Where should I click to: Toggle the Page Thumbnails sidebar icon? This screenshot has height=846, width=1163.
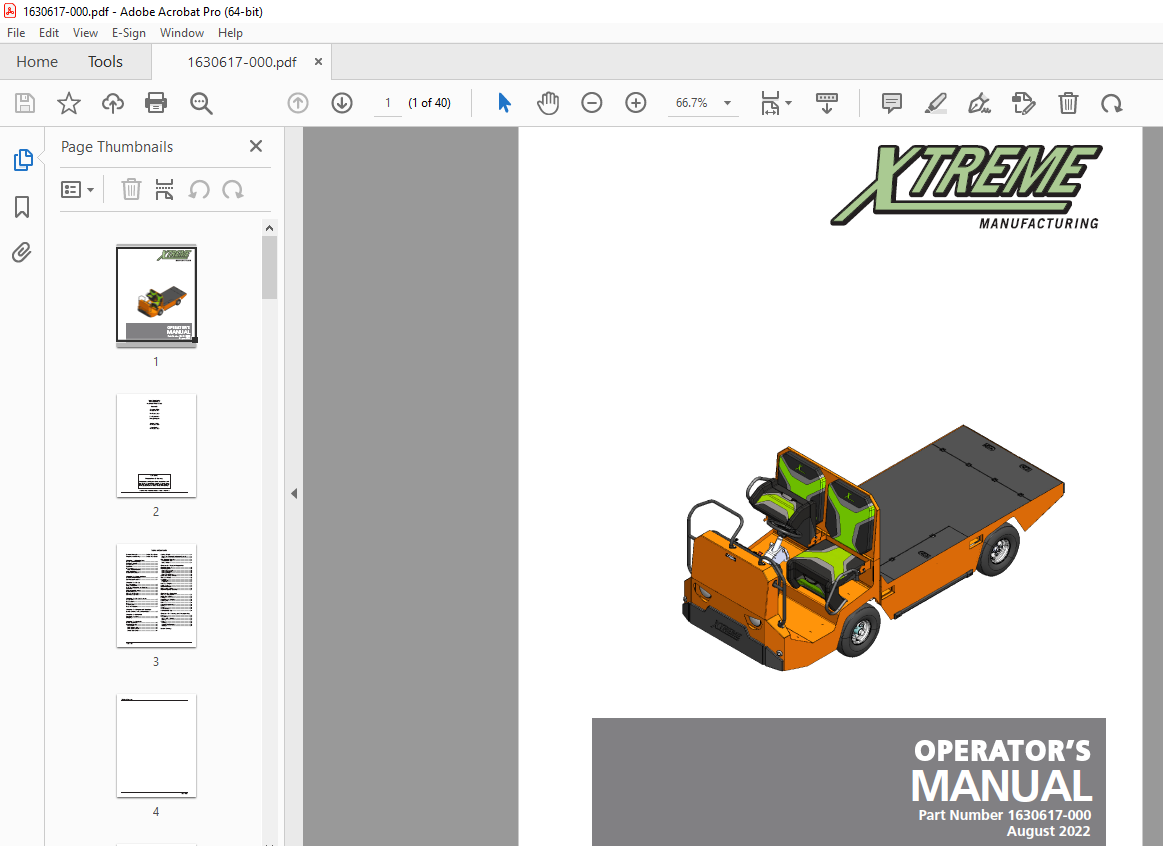[23, 159]
